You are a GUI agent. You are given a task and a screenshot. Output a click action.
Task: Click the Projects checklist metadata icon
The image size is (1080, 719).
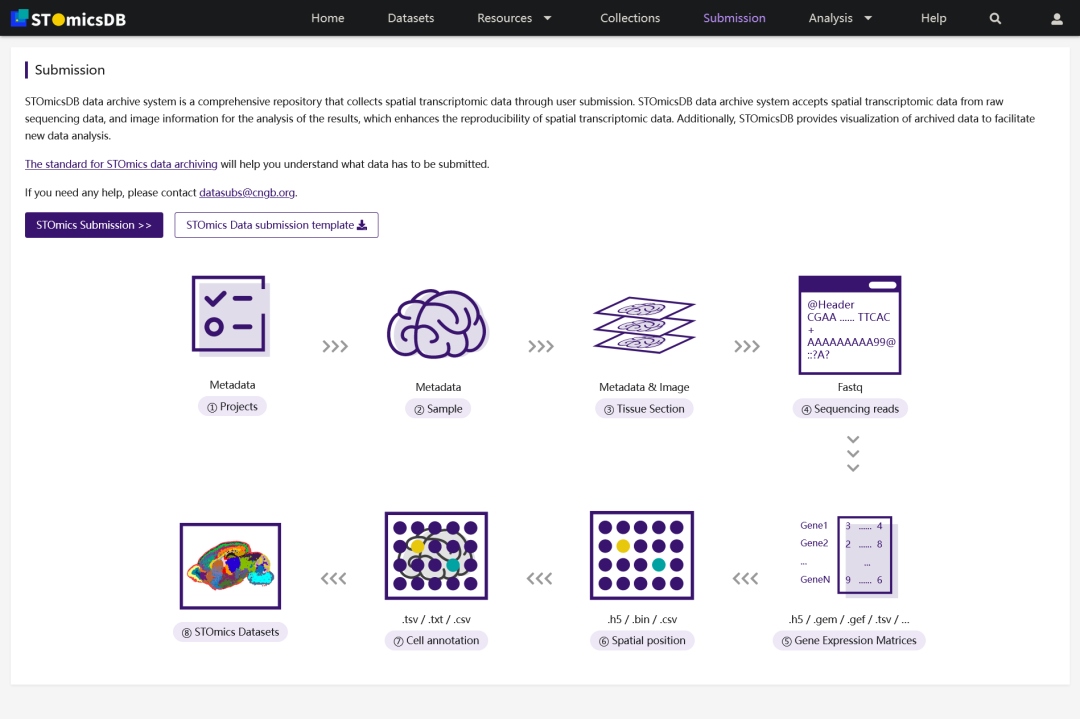231,316
